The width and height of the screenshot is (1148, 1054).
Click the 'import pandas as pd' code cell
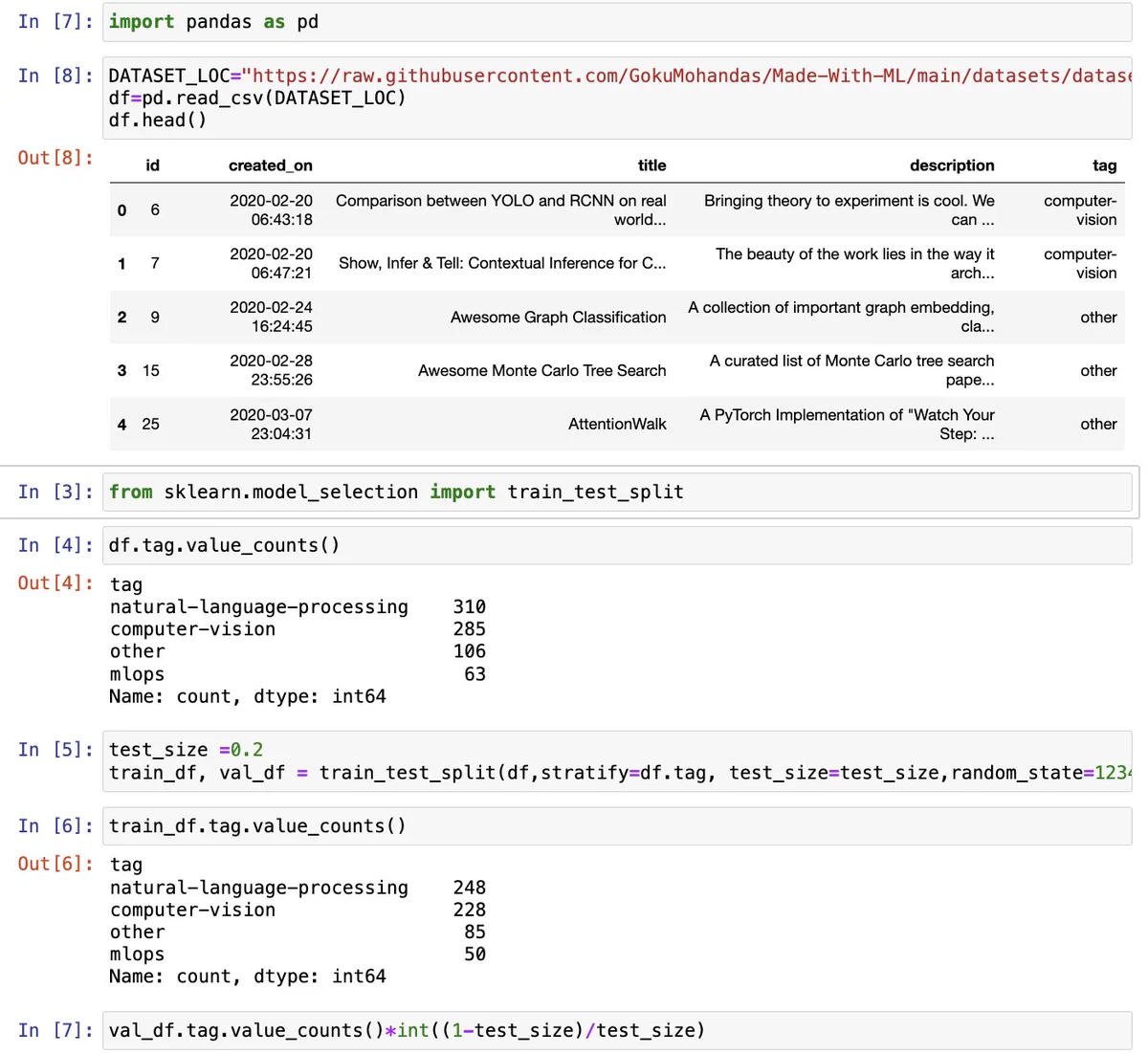tap(617, 22)
